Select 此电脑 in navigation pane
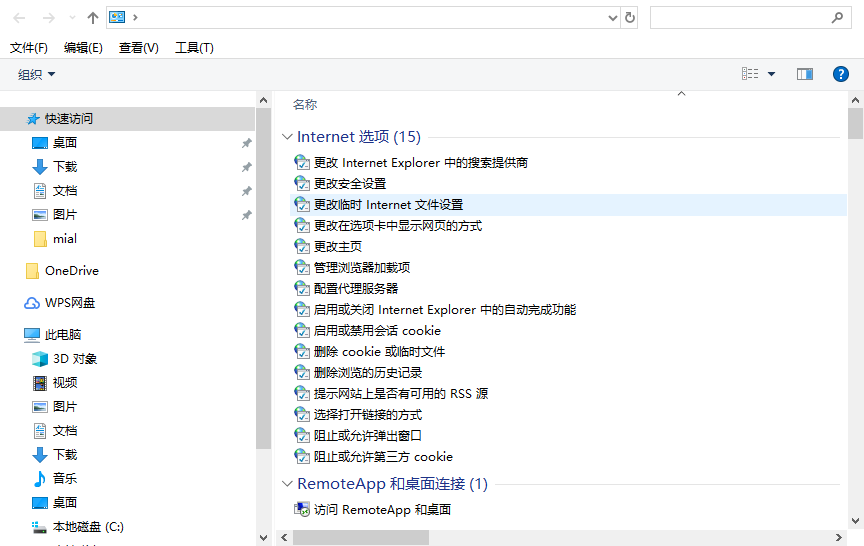Screen dimensions: 864x546 point(63,335)
